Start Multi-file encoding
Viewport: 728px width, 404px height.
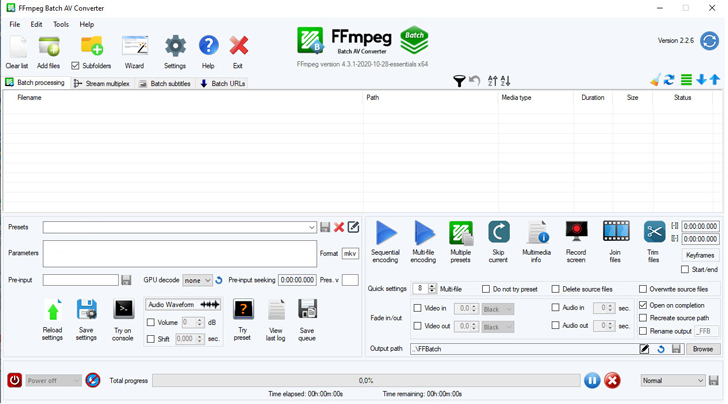tap(424, 233)
